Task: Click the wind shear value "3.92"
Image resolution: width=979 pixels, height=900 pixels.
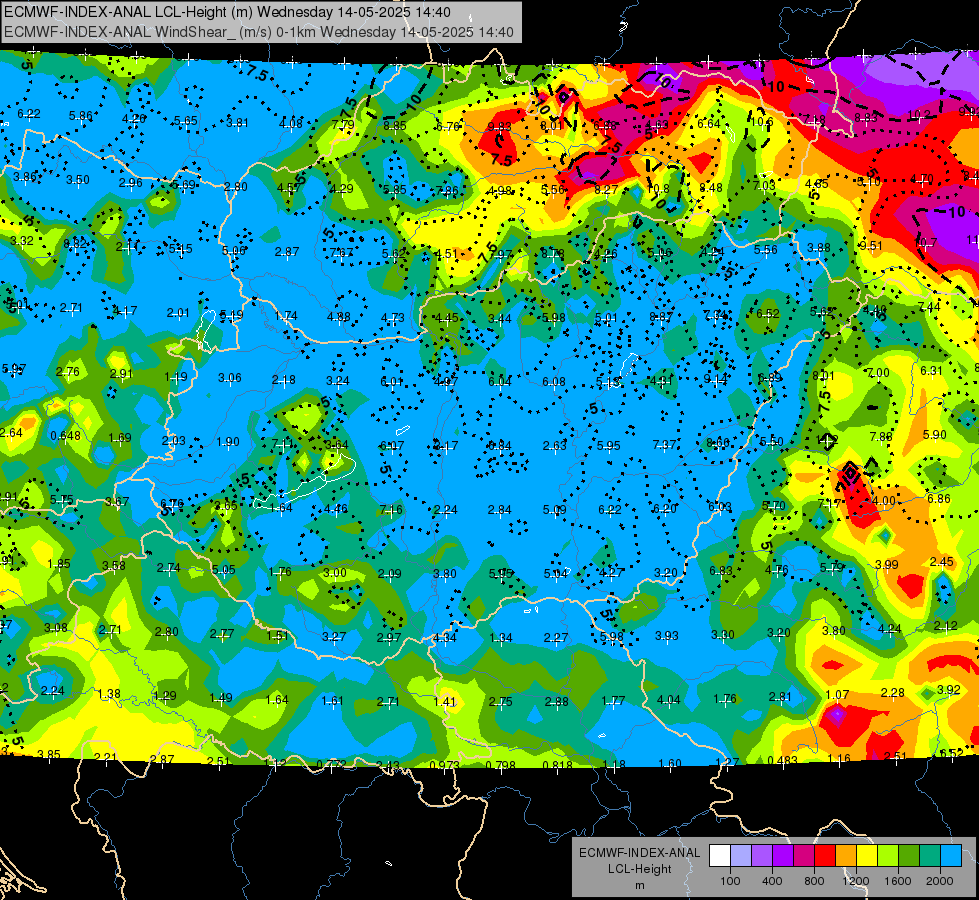Action: pos(948,690)
